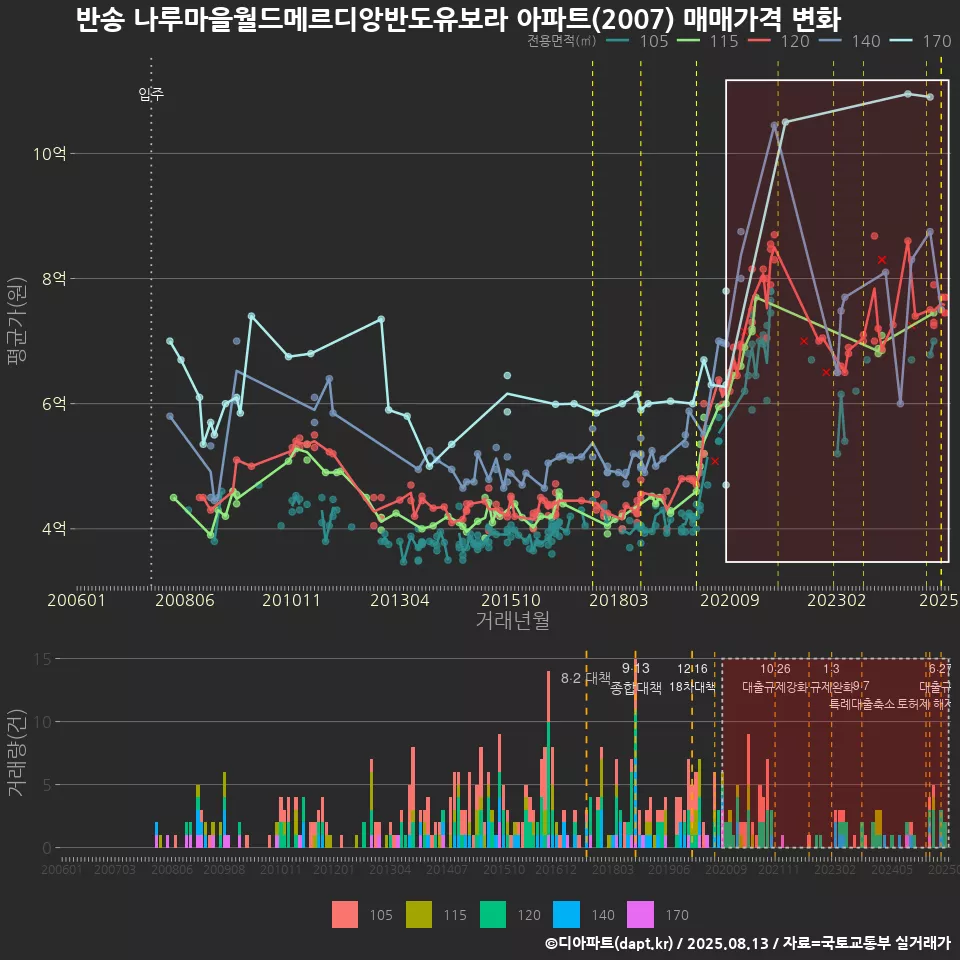Image resolution: width=960 pixels, height=960 pixels.
Task: Click the red 120 line legend entry
Action: pos(779,41)
